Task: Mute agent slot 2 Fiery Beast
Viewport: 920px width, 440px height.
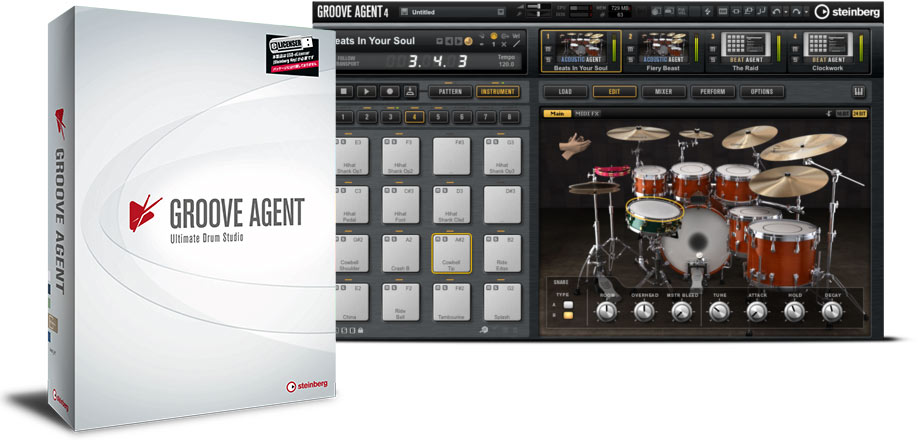Action: click(x=631, y=51)
